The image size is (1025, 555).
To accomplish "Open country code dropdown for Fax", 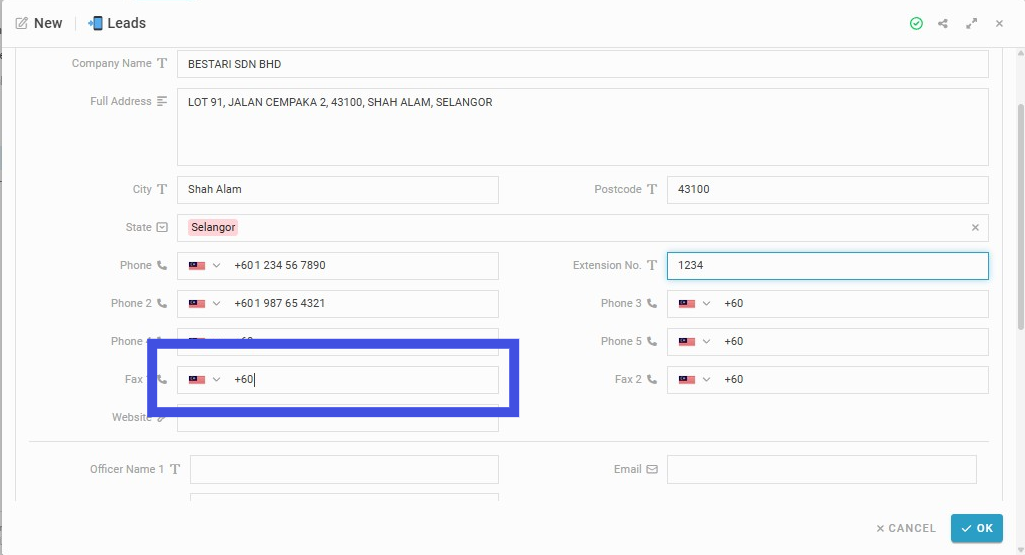I will (216, 379).
